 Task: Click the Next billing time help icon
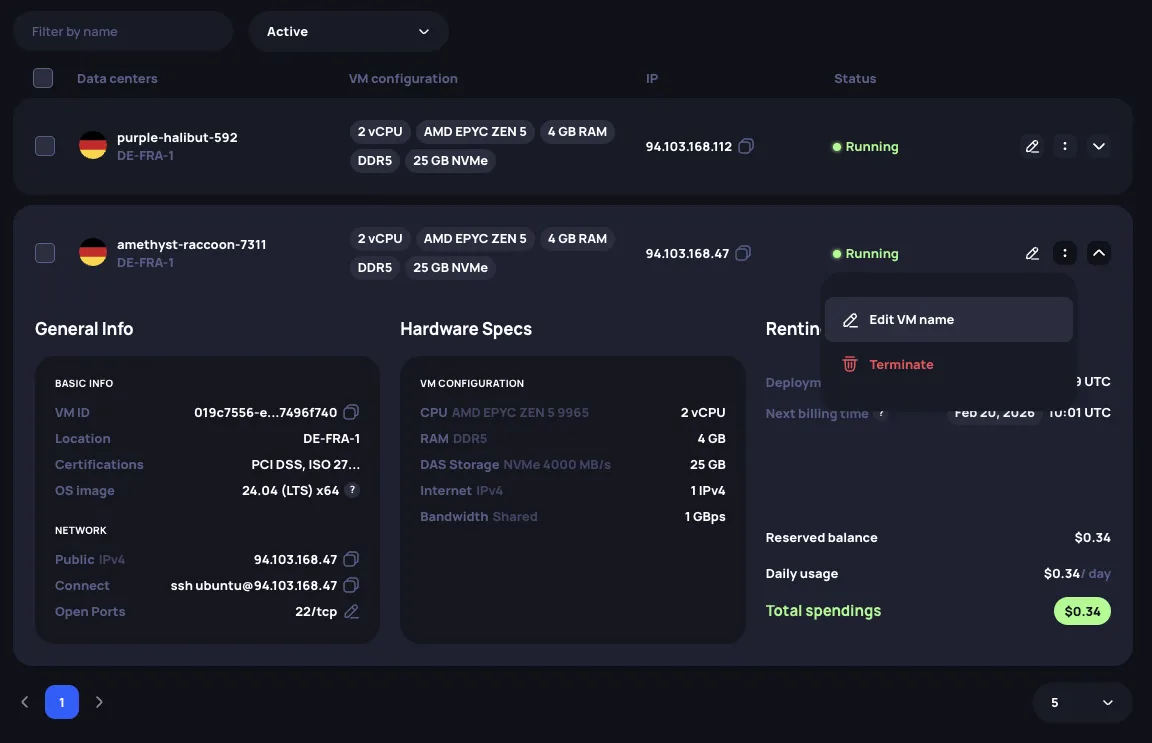point(880,413)
